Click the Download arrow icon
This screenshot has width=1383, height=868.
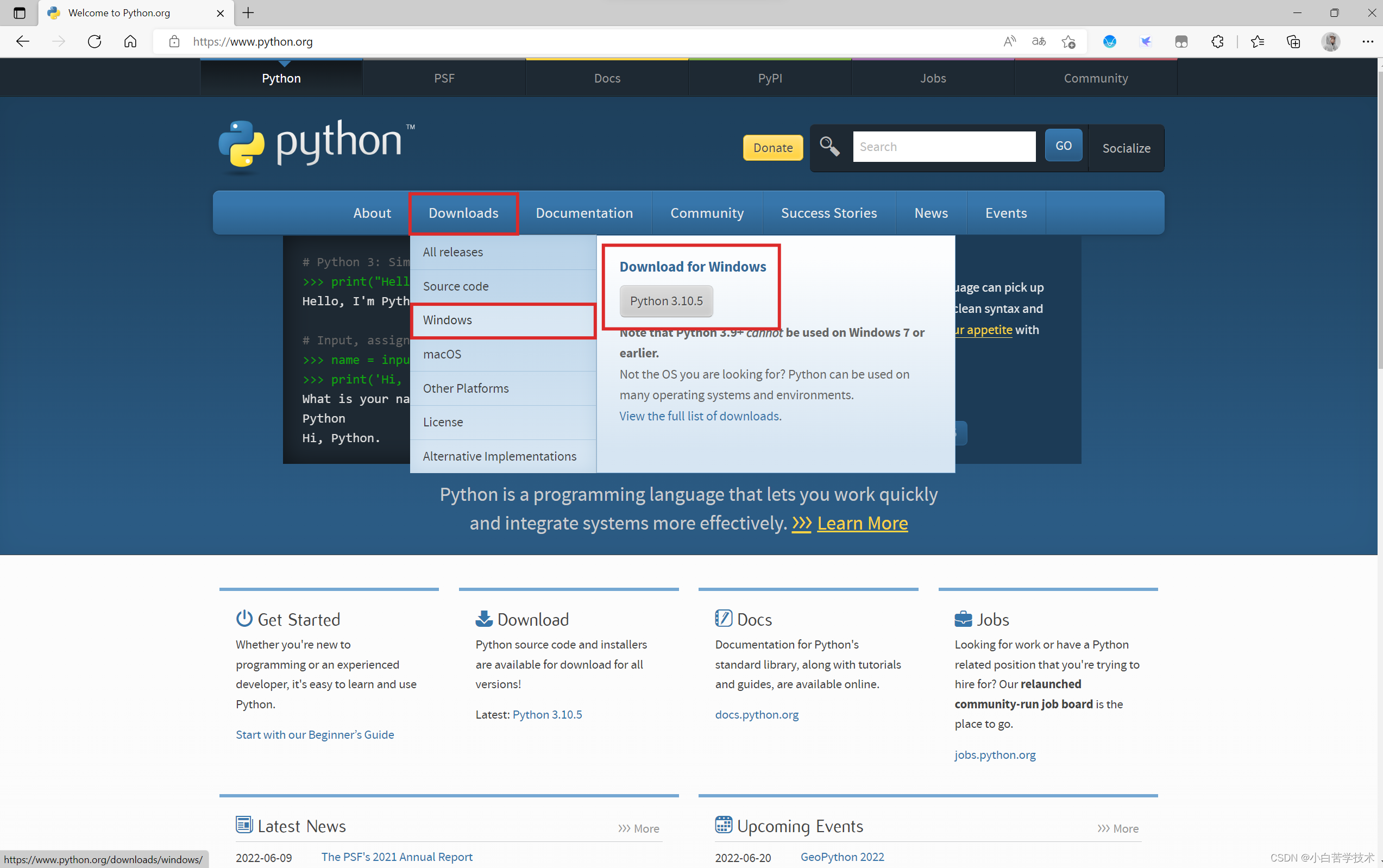click(483, 618)
